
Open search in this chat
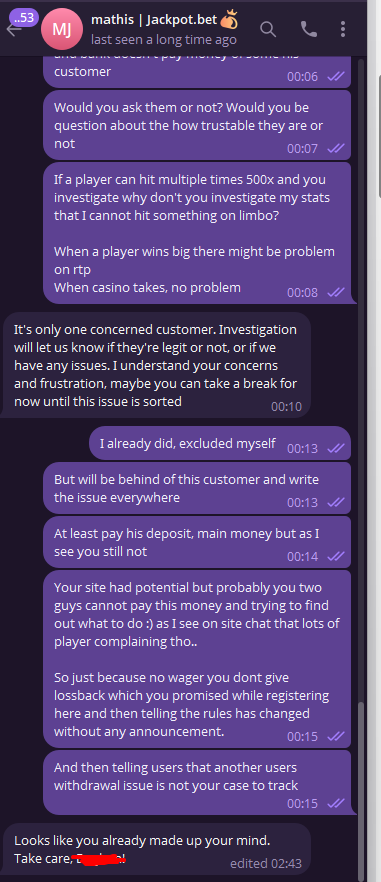[x=268, y=29]
